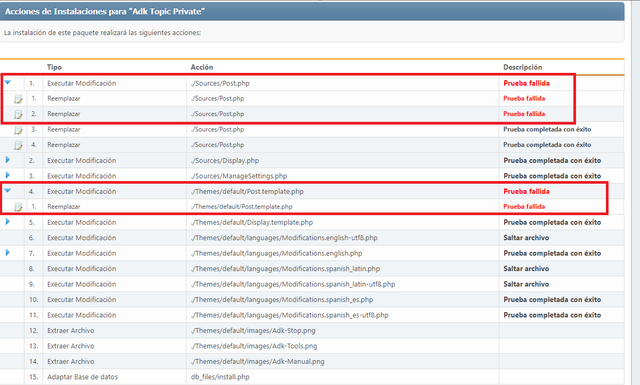Collapse the Post.template.php modification row
Screen dimensions: 640x385
pyautogui.click(x=7, y=191)
